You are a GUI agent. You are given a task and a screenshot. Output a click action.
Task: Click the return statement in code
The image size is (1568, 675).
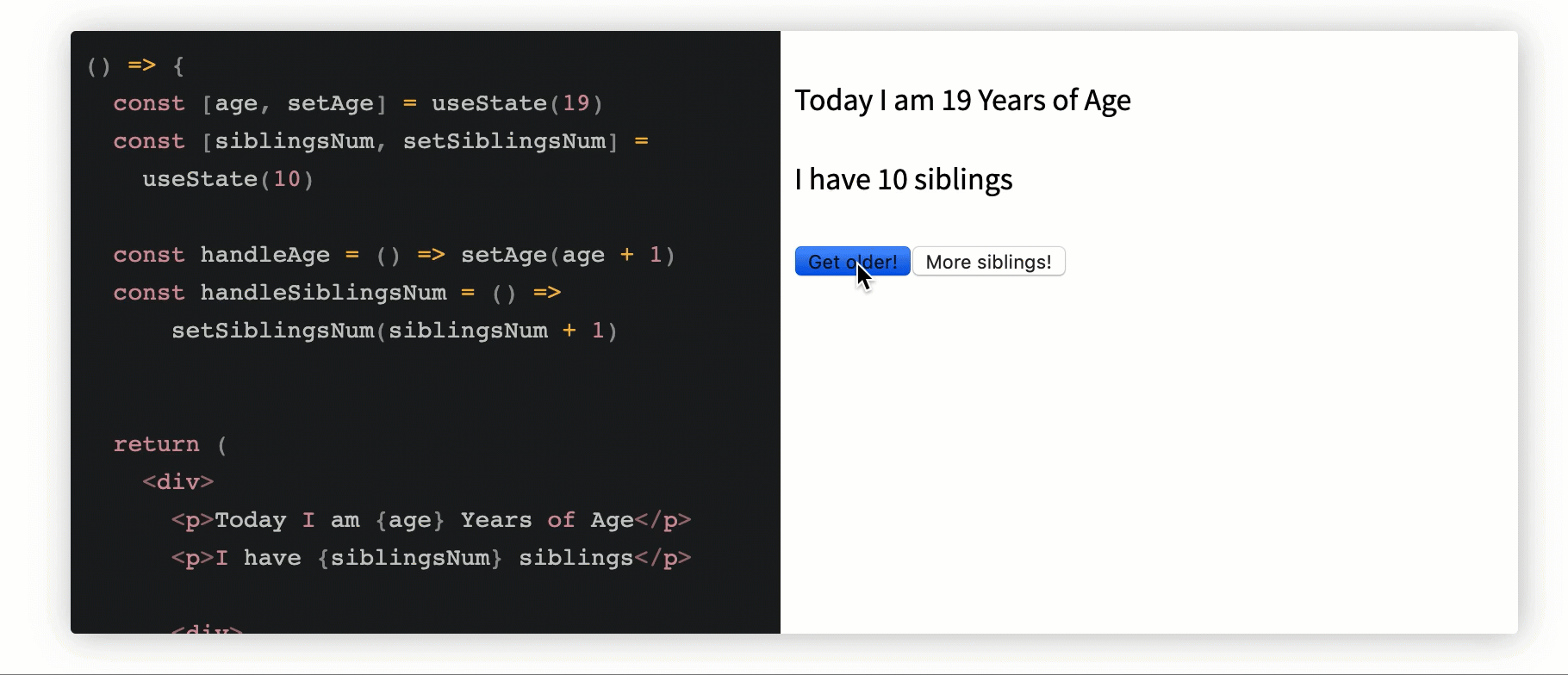(x=170, y=444)
